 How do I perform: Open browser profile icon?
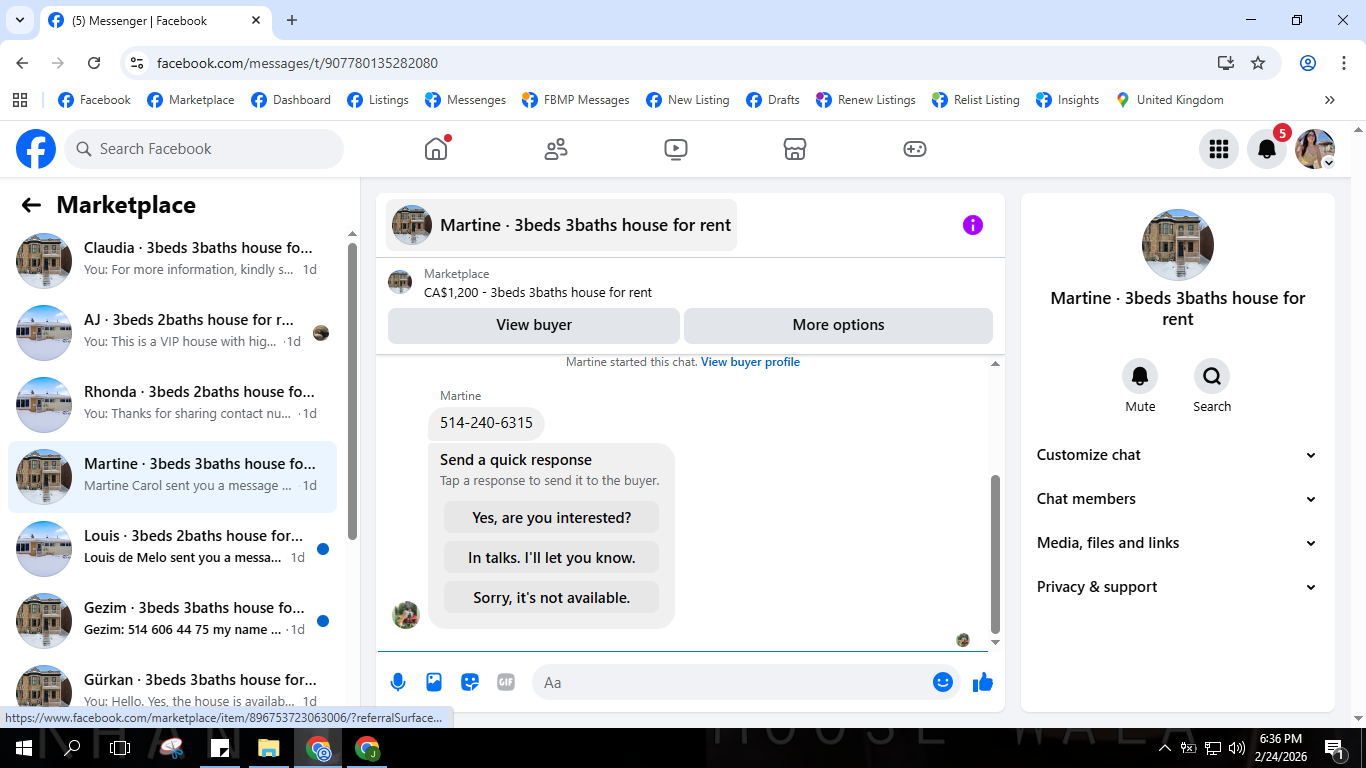(1308, 63)
